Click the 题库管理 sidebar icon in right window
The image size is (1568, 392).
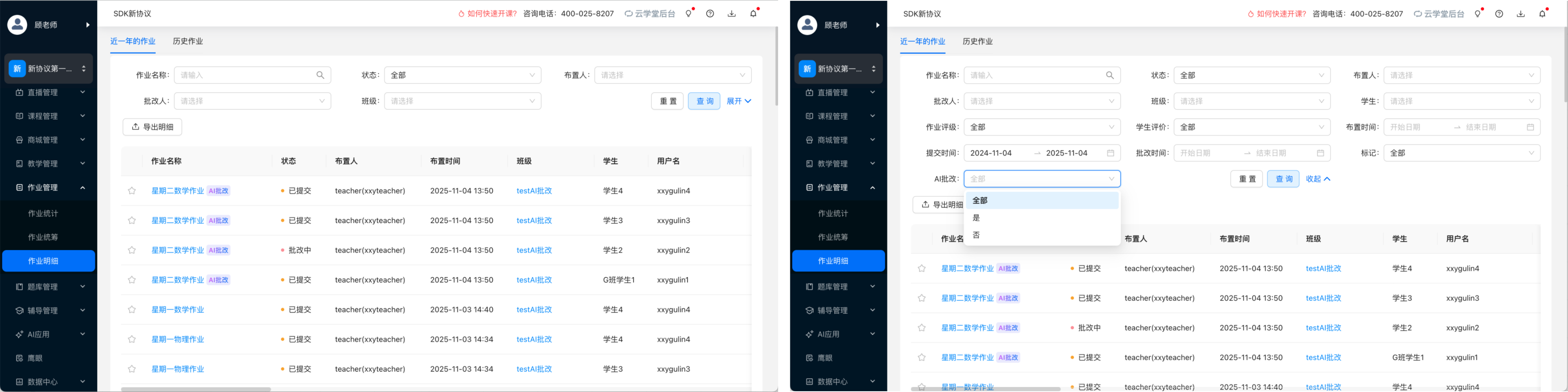point(809,287)
